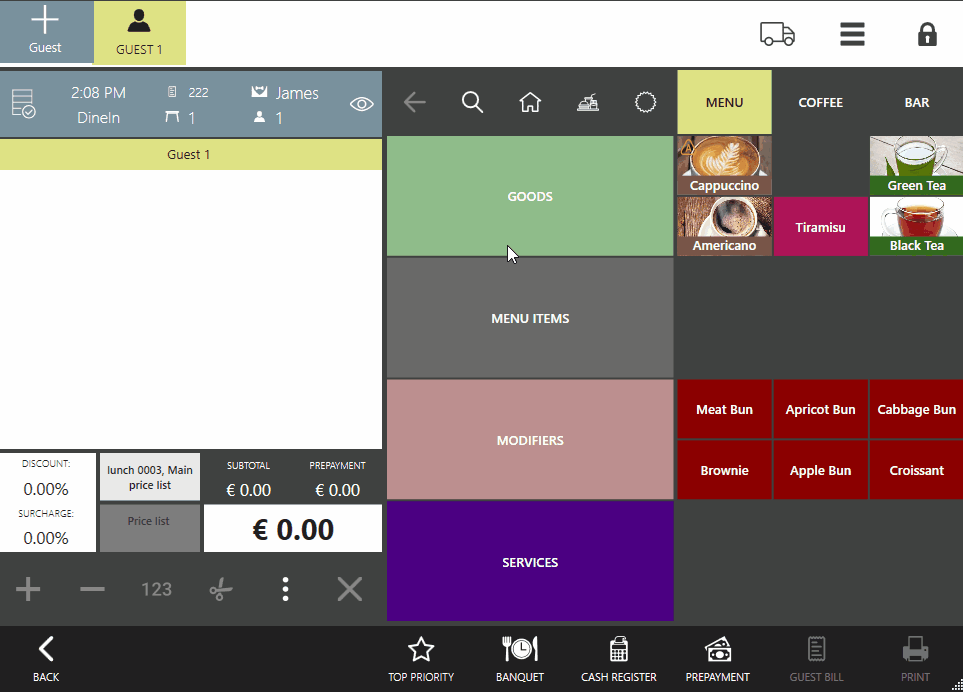Open the menu search magnifier
The image size is (963, 692).
click(x=472, y=102)
